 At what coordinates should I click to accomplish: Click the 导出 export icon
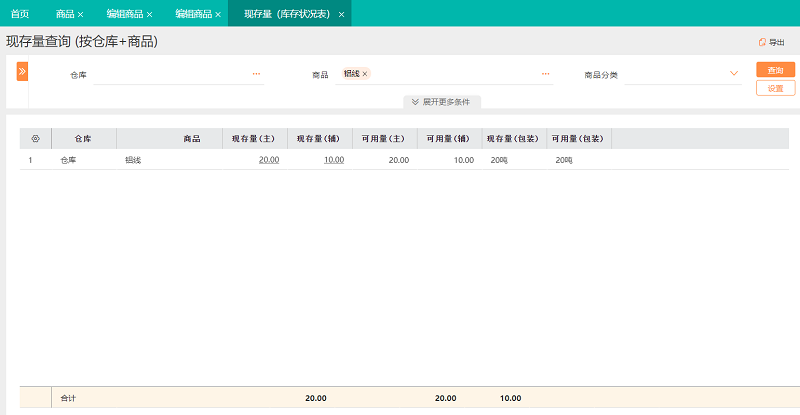[763, 42]
